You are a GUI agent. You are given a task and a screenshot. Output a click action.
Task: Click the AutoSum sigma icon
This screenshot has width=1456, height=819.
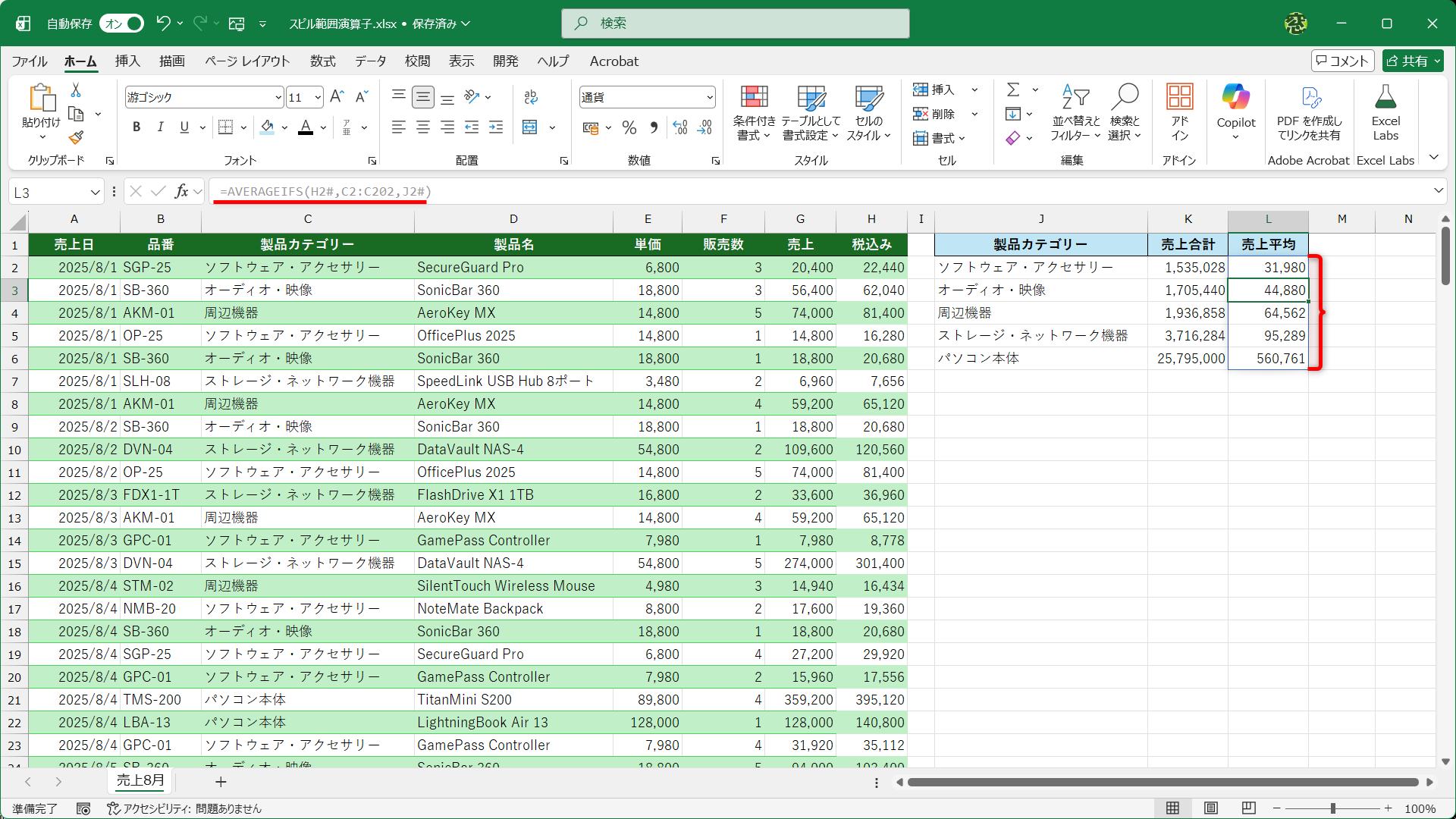tap(1013, 89)
